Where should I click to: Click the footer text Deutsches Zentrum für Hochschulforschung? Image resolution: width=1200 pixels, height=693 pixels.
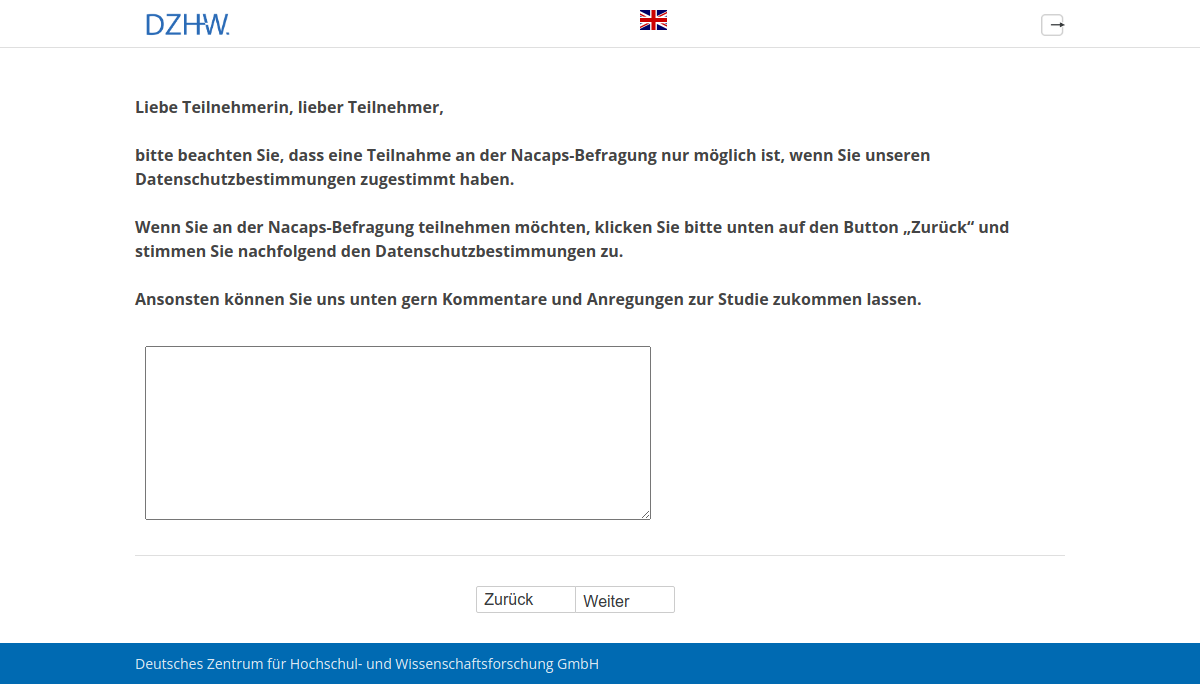pyautogui.click(x=366, y=663)
